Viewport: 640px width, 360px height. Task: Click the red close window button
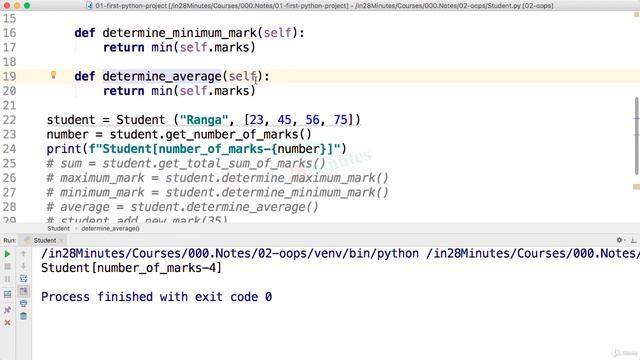7,6
